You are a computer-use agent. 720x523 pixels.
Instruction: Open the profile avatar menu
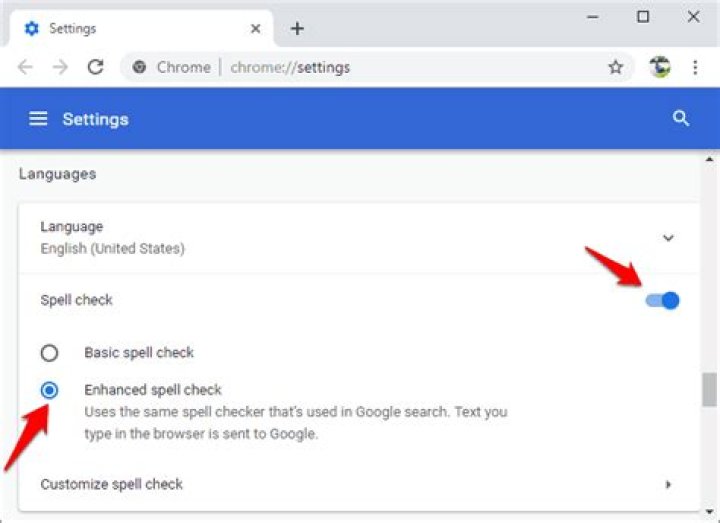click(x=660, y=67)
